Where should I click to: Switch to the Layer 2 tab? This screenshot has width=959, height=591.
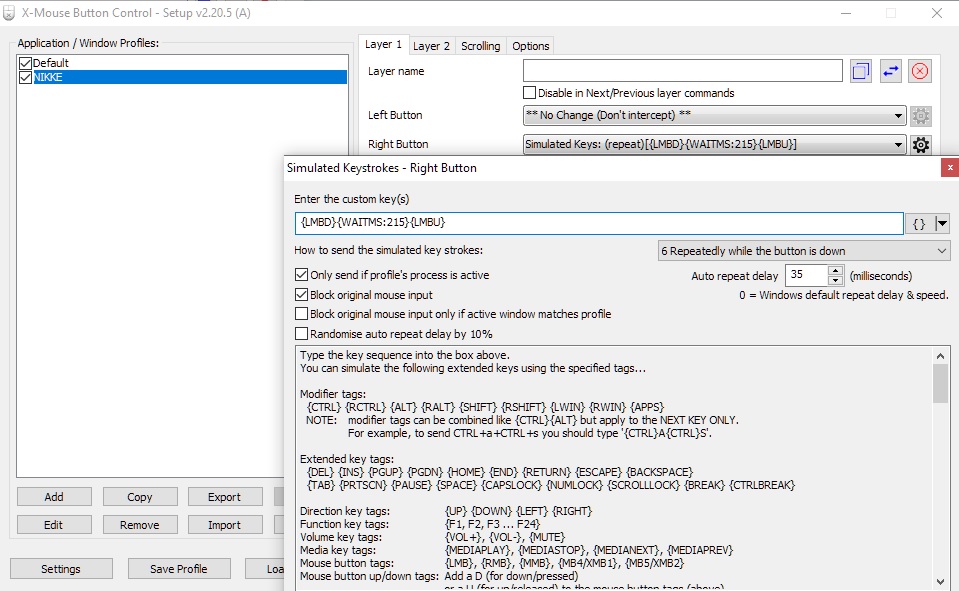point(431,46)
